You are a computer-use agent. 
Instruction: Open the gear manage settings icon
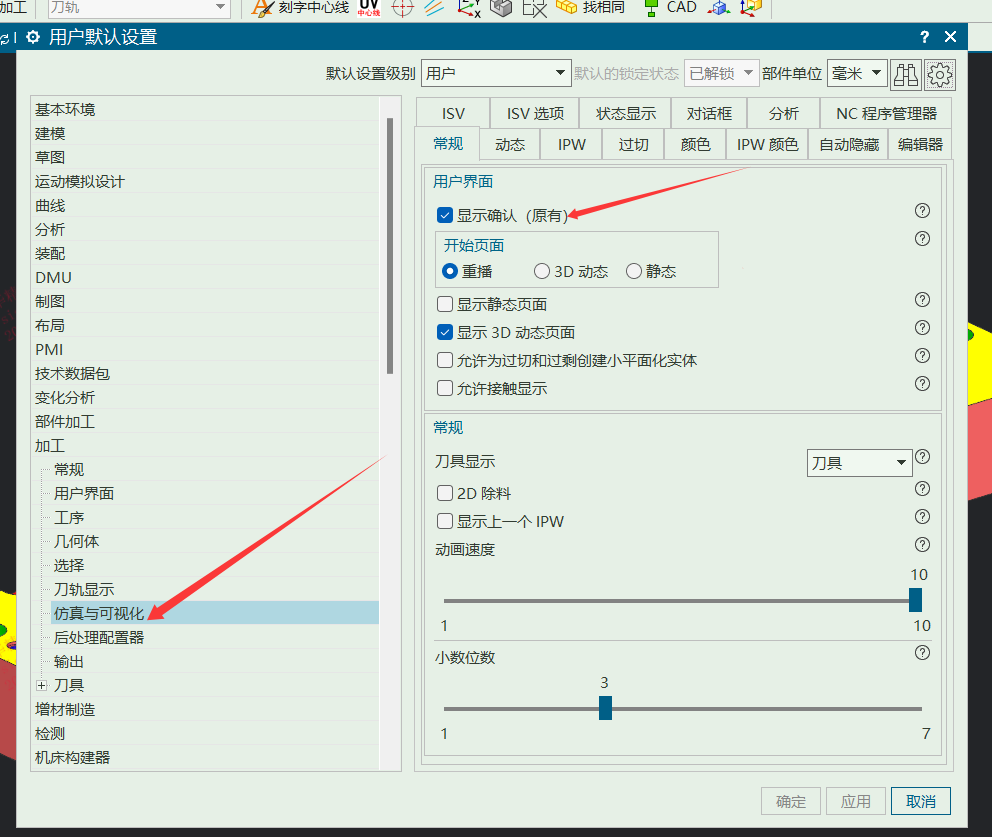pyautogui.click(x=939, y=75)
